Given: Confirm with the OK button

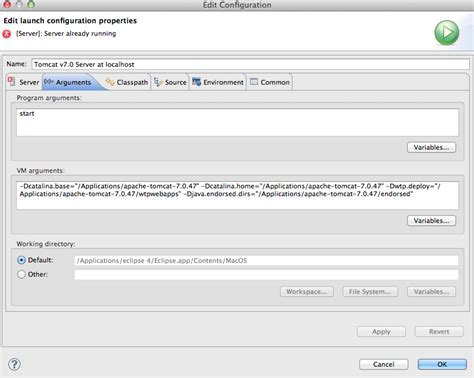Looking at the screenshot, I should (x=442, y=364).
